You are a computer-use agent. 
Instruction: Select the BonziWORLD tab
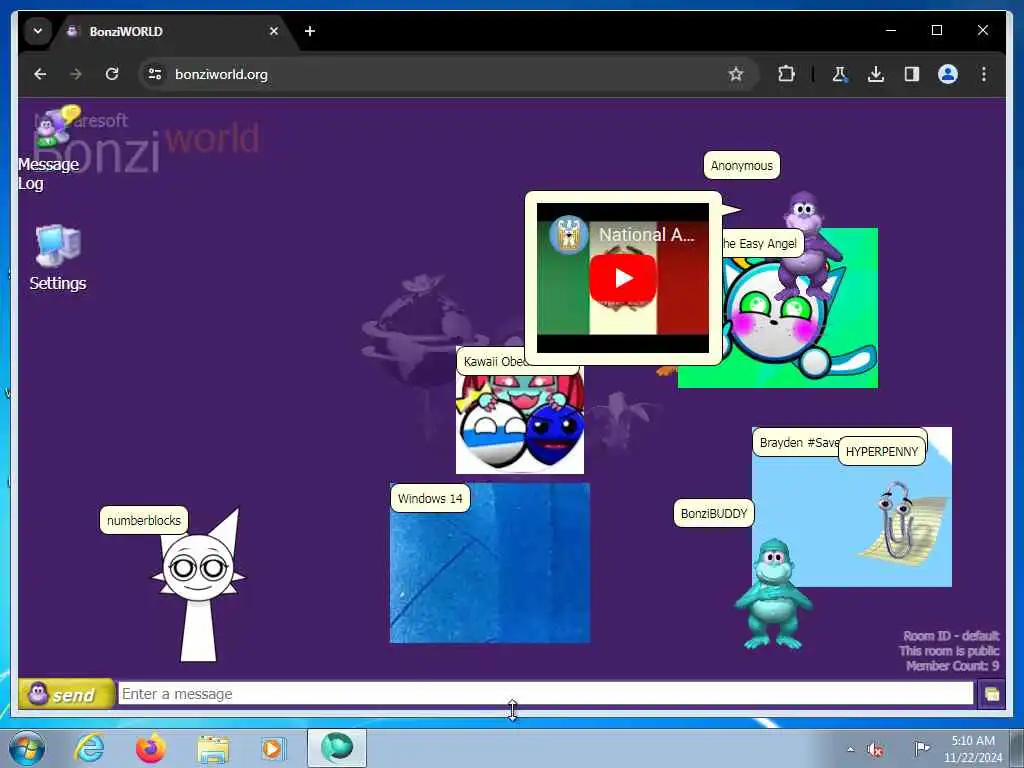pyautogui.click(x=173, y=31)
